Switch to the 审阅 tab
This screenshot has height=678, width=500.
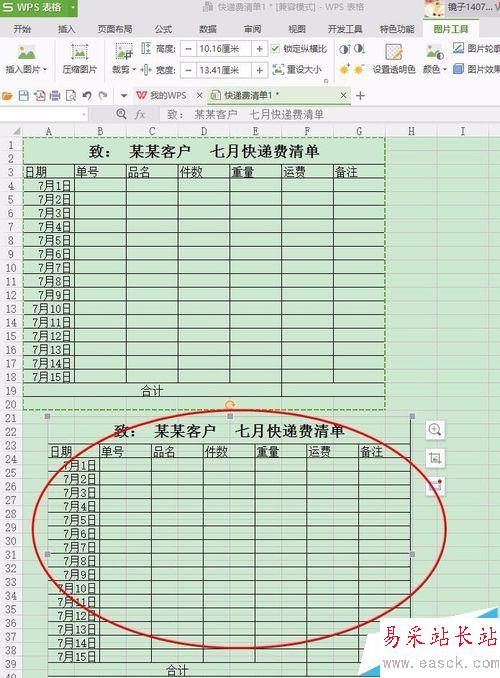252,29
